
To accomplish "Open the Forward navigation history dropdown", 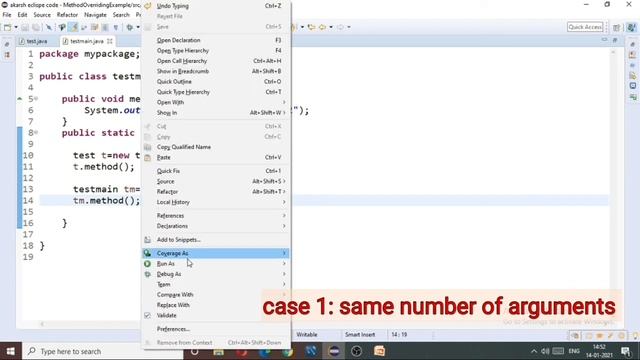I will (349, 27).
